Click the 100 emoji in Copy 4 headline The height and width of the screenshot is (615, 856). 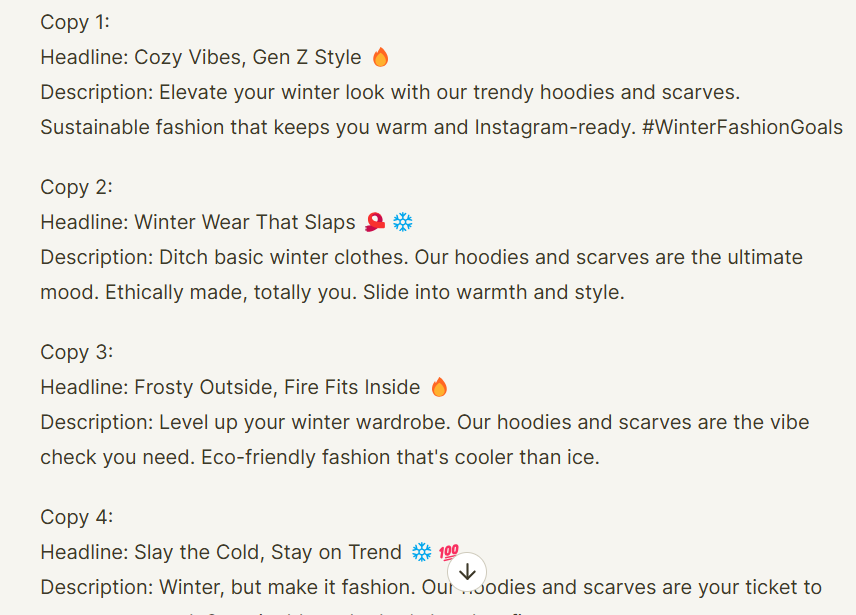pyautogui.click(x=448, y=552)
